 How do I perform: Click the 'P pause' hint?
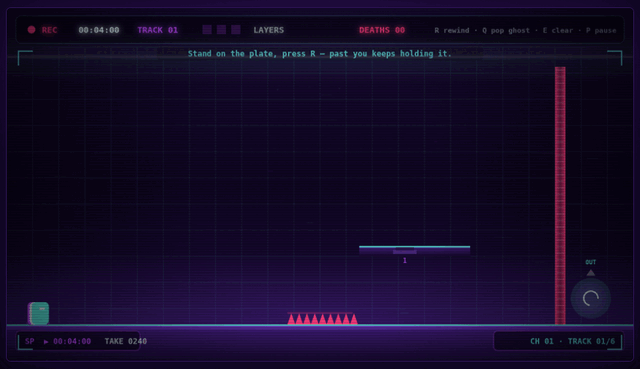click(x=601, y=31)
